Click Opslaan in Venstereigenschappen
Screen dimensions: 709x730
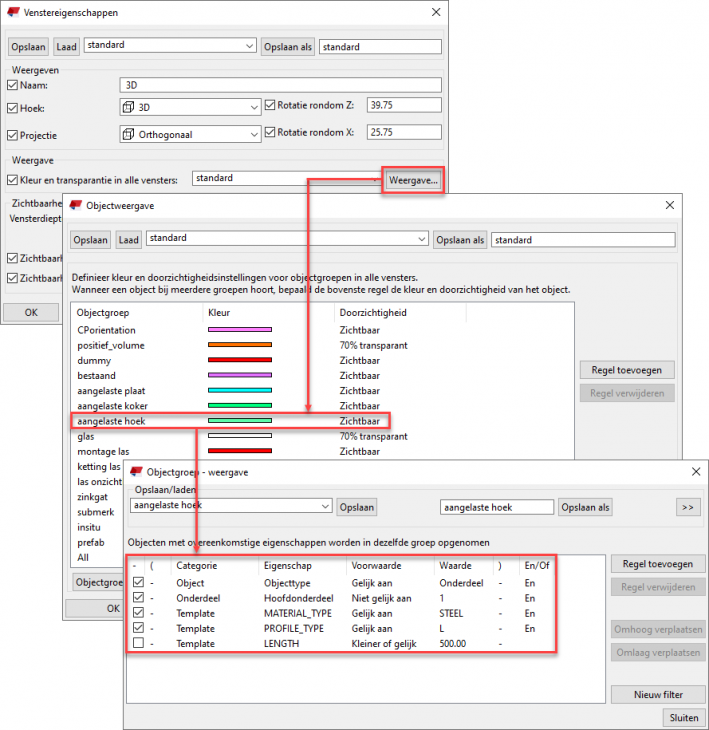(28, 47)
